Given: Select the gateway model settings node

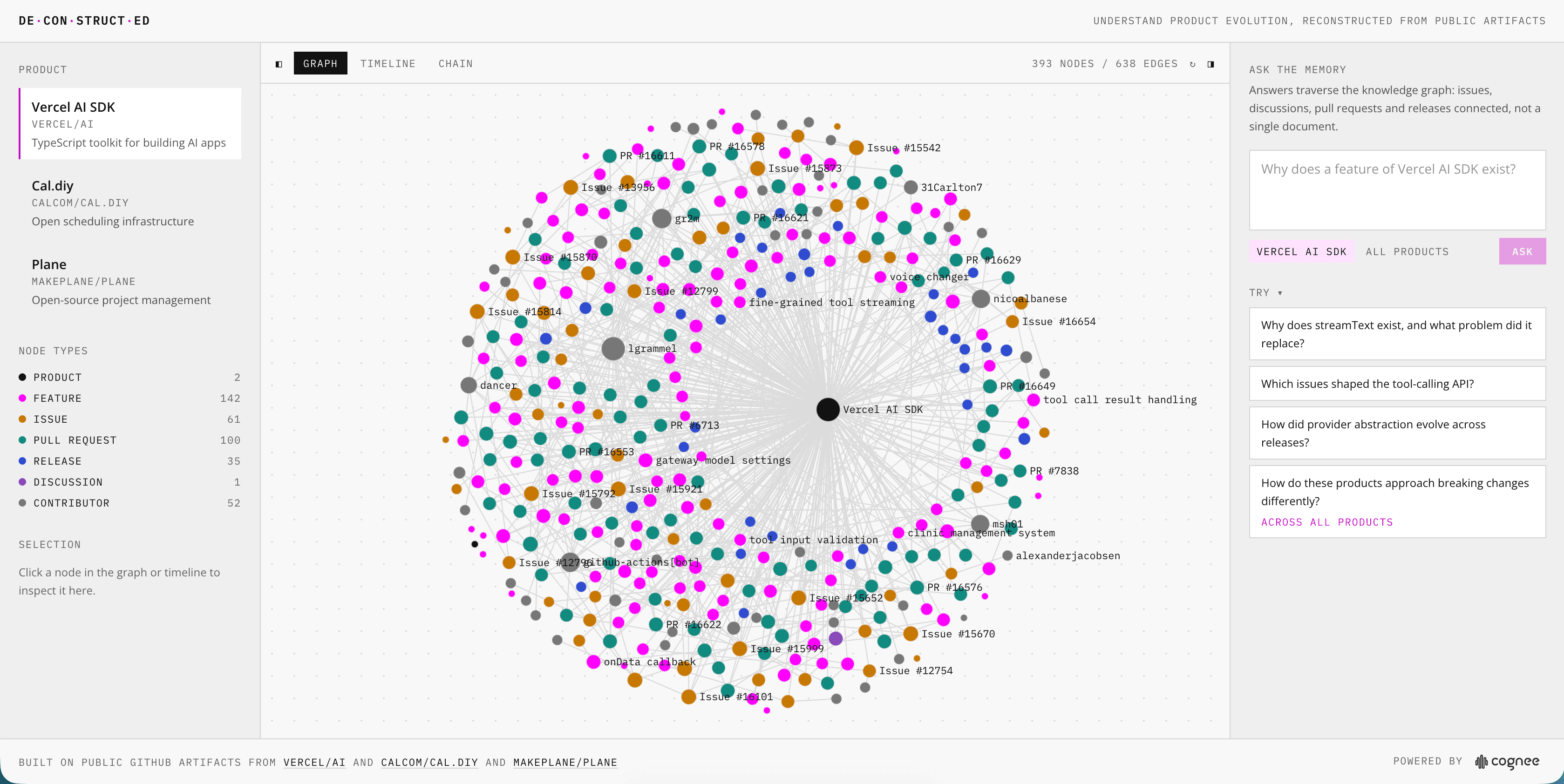Looking at the screenshot, I should (646, 460).
